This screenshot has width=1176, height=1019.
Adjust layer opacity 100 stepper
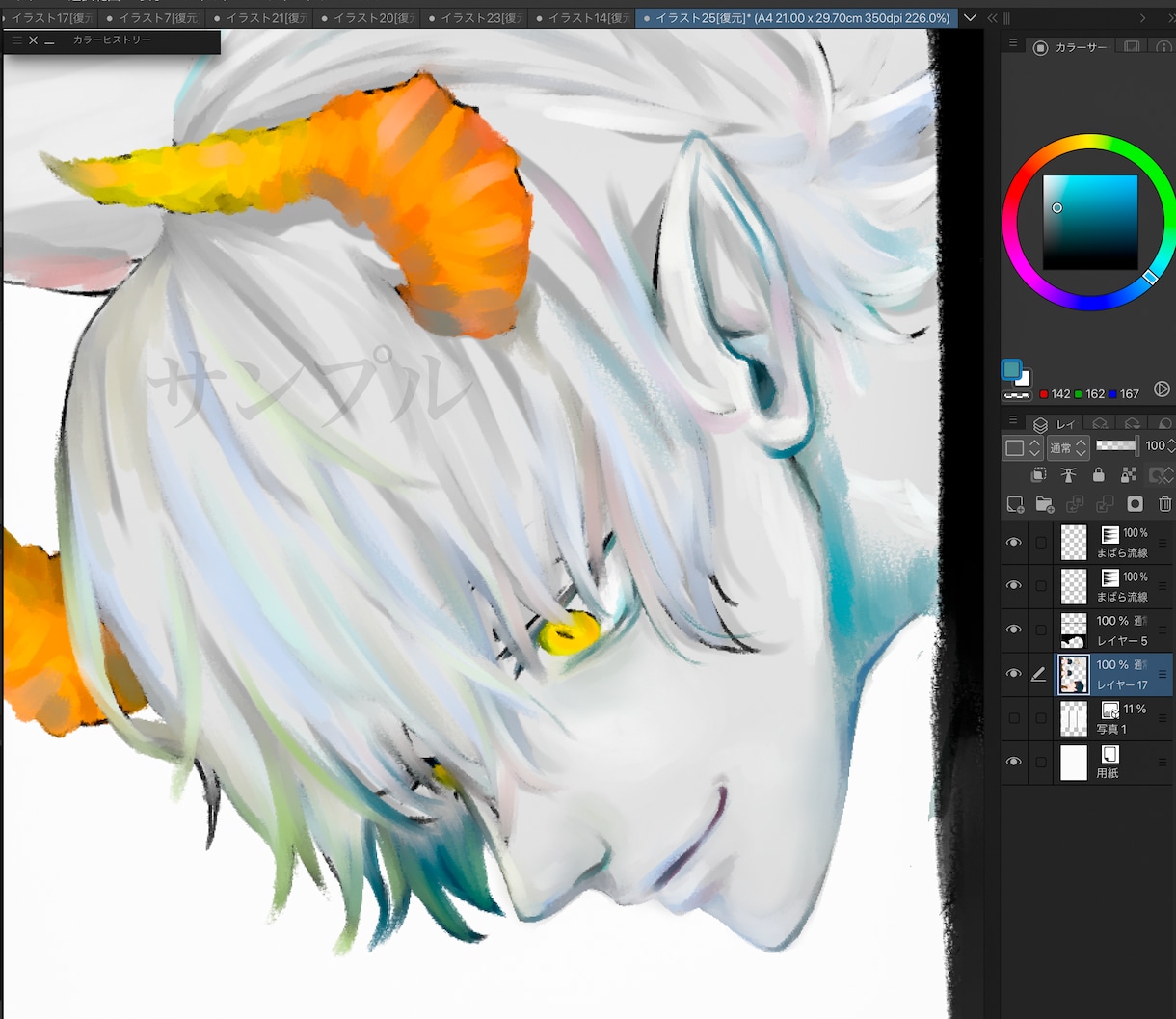tap(1170, 446)
